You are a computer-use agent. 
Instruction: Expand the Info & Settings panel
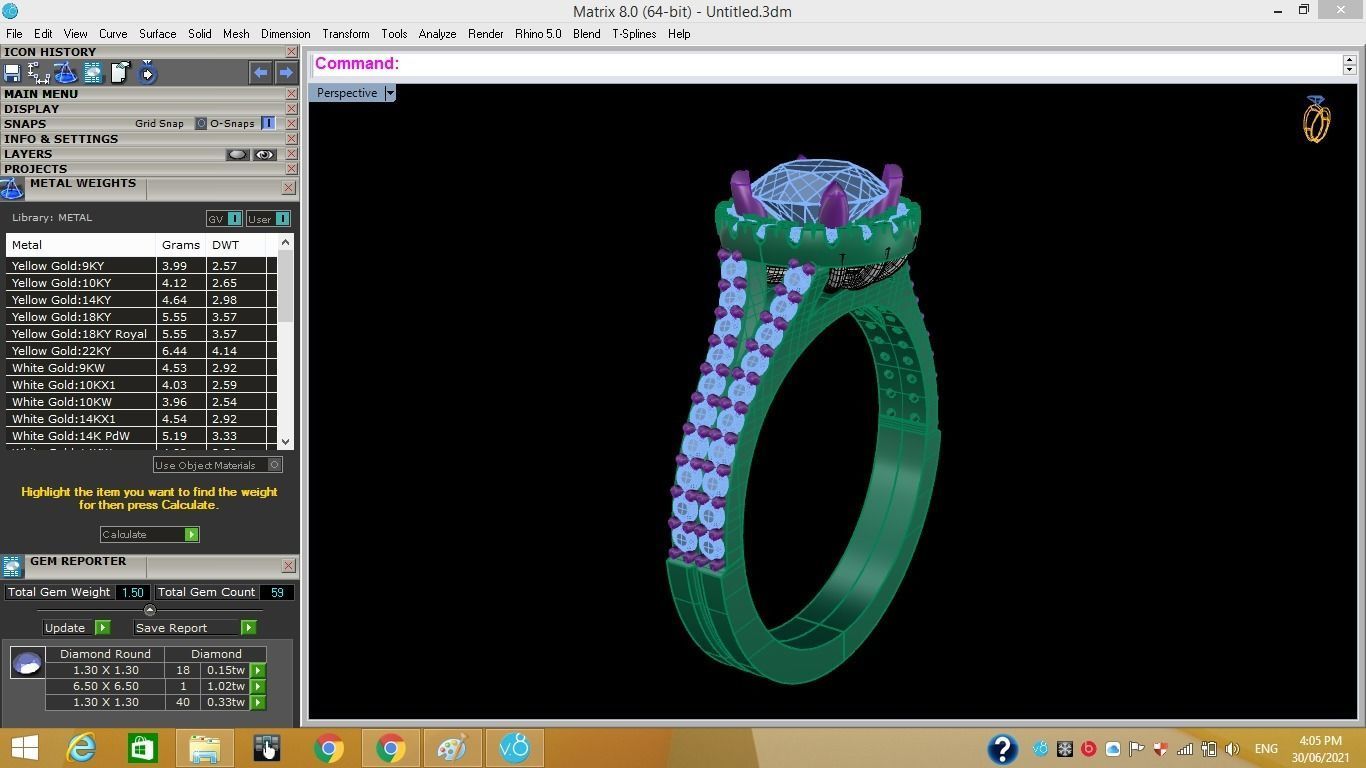[x=61, y=139]
